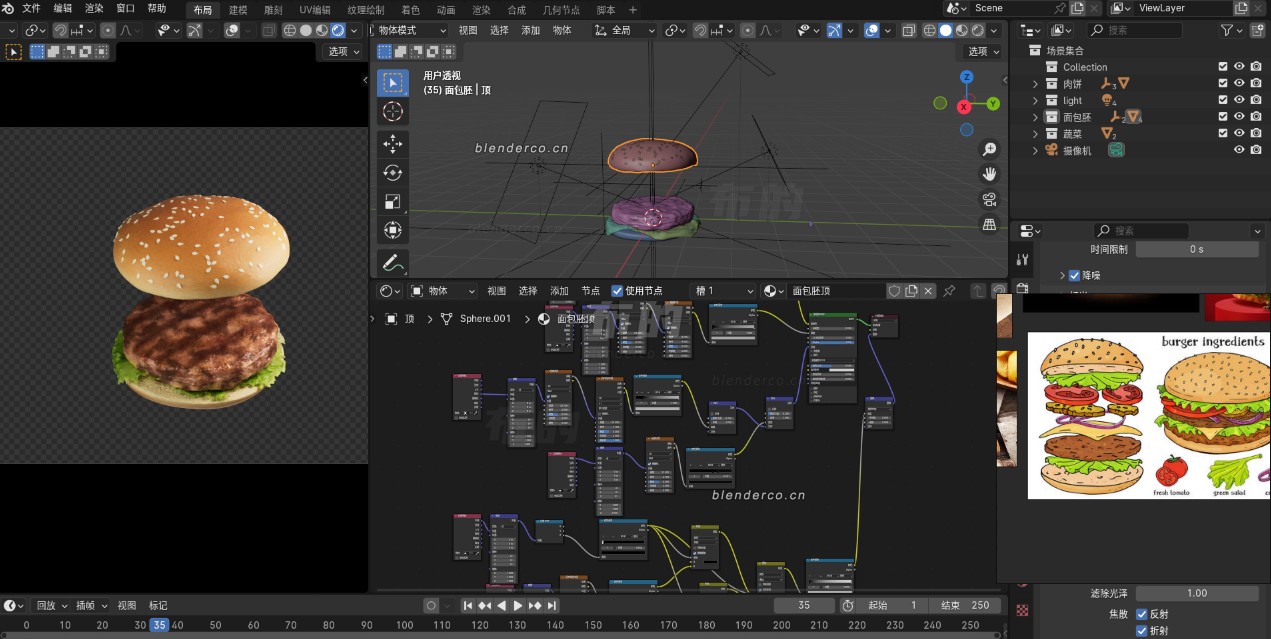Viewport: 1271px width, 639px height.
Task: Open the 选项 dropdown in the right viewport
Action: (x=983, y=51)
